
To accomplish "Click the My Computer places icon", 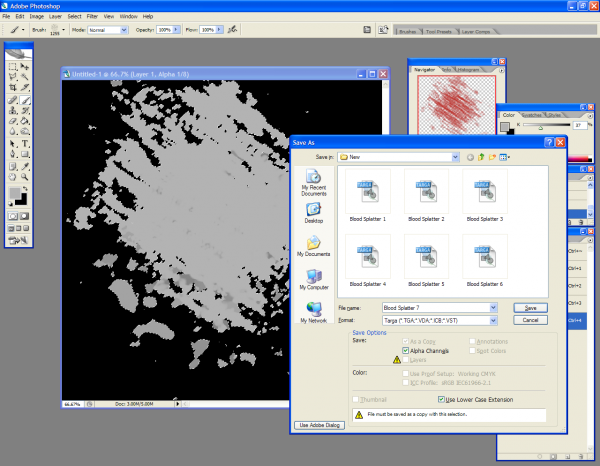I will [x=314, y=278].
